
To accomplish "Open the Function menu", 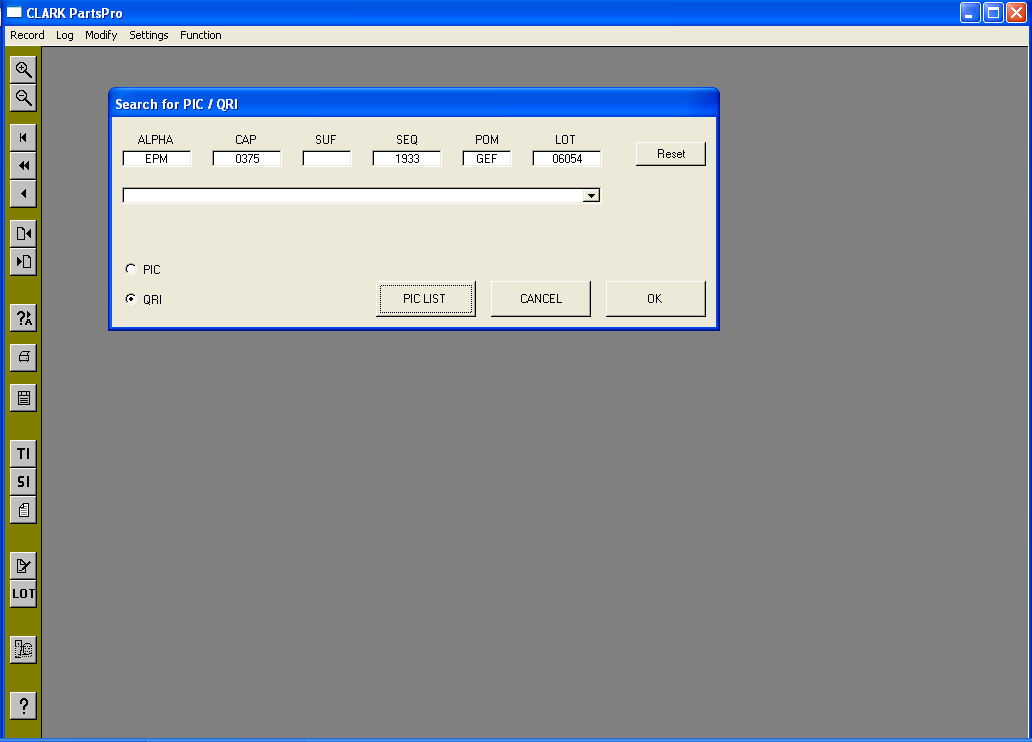I will [x=201, y=35].
